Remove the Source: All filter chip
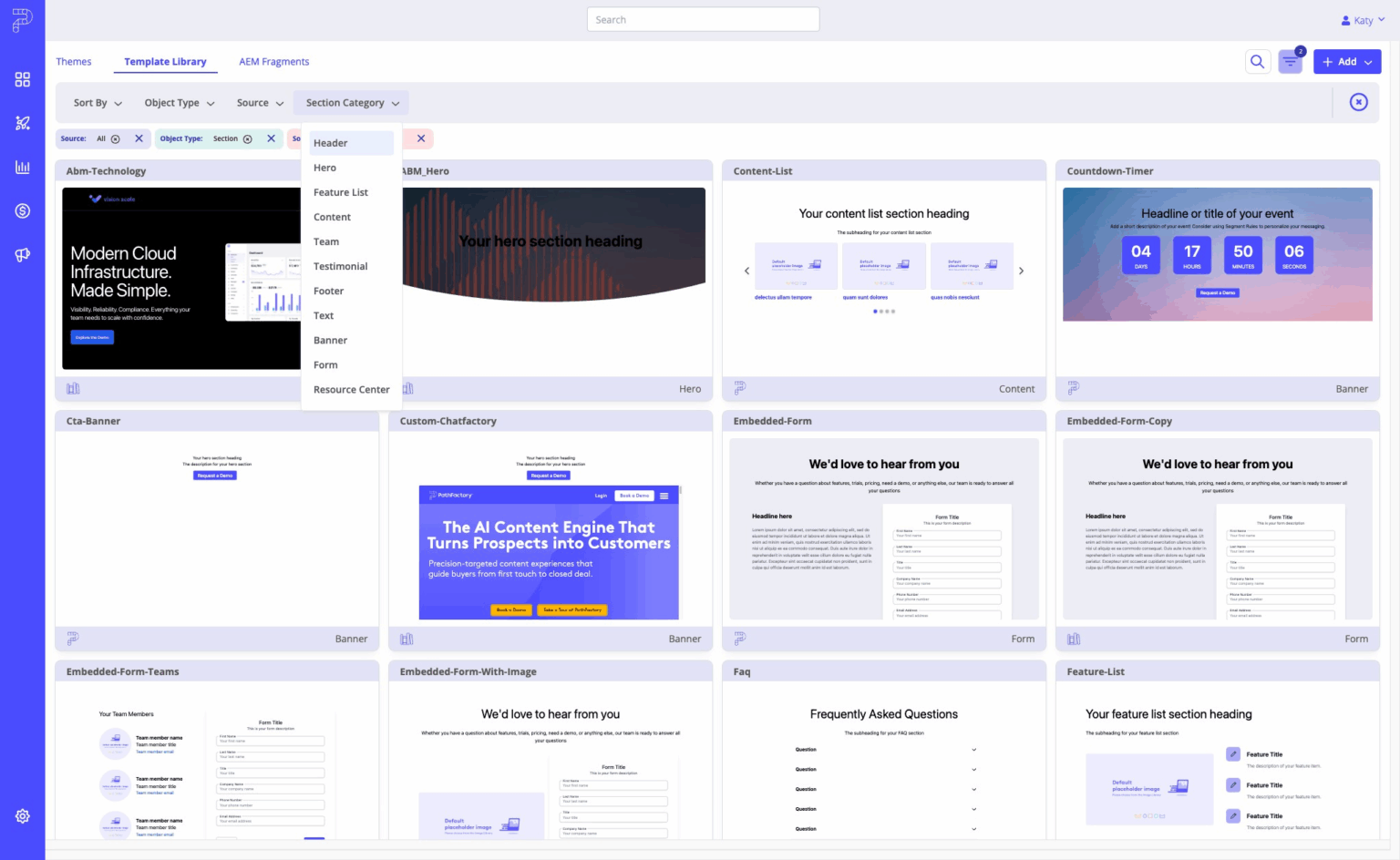 pos(139,138)
